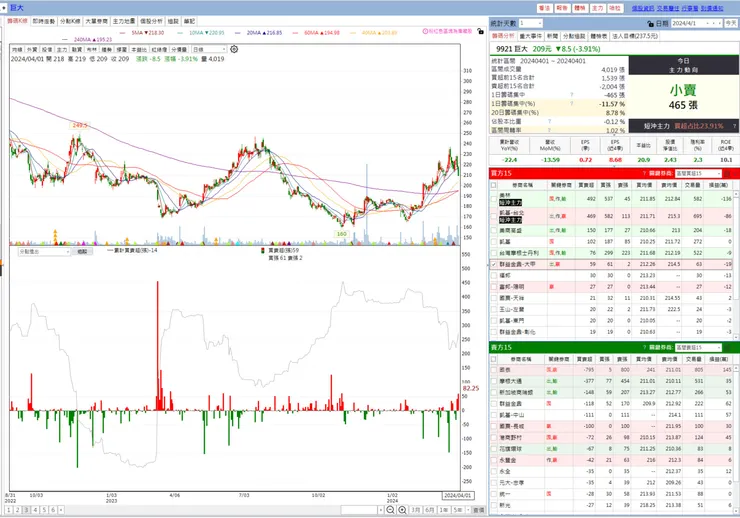
Task: Switch to the 即時走勢 tab
Action: [x=44, y=21]
